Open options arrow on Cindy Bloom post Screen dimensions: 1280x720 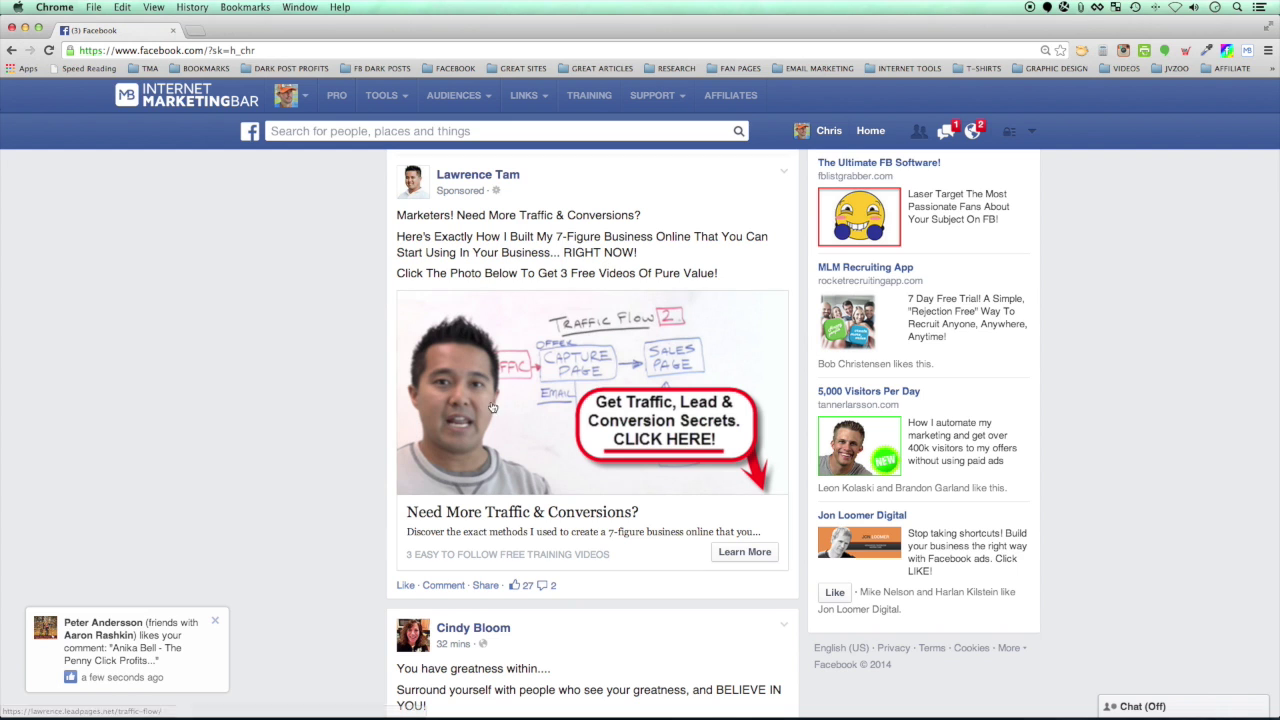(x=784, y=625)
